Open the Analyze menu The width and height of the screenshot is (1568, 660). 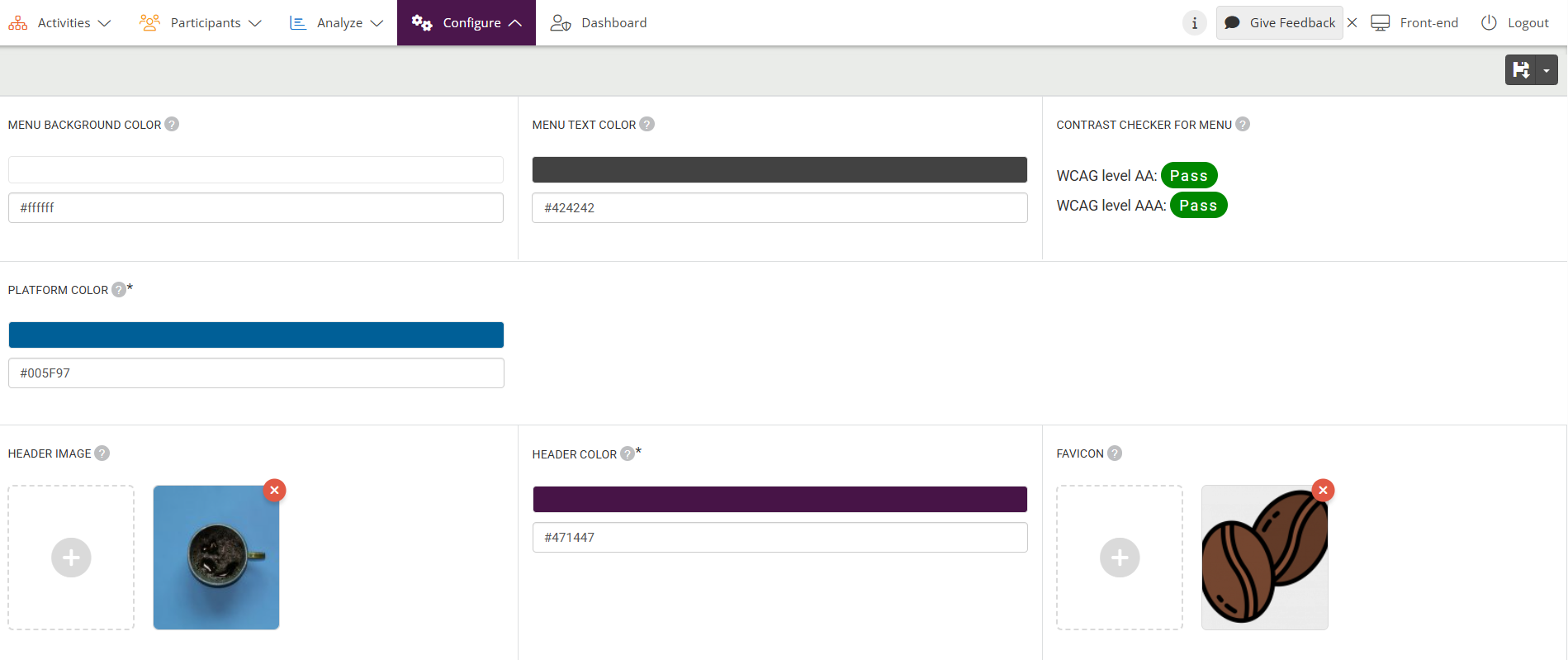337,23
